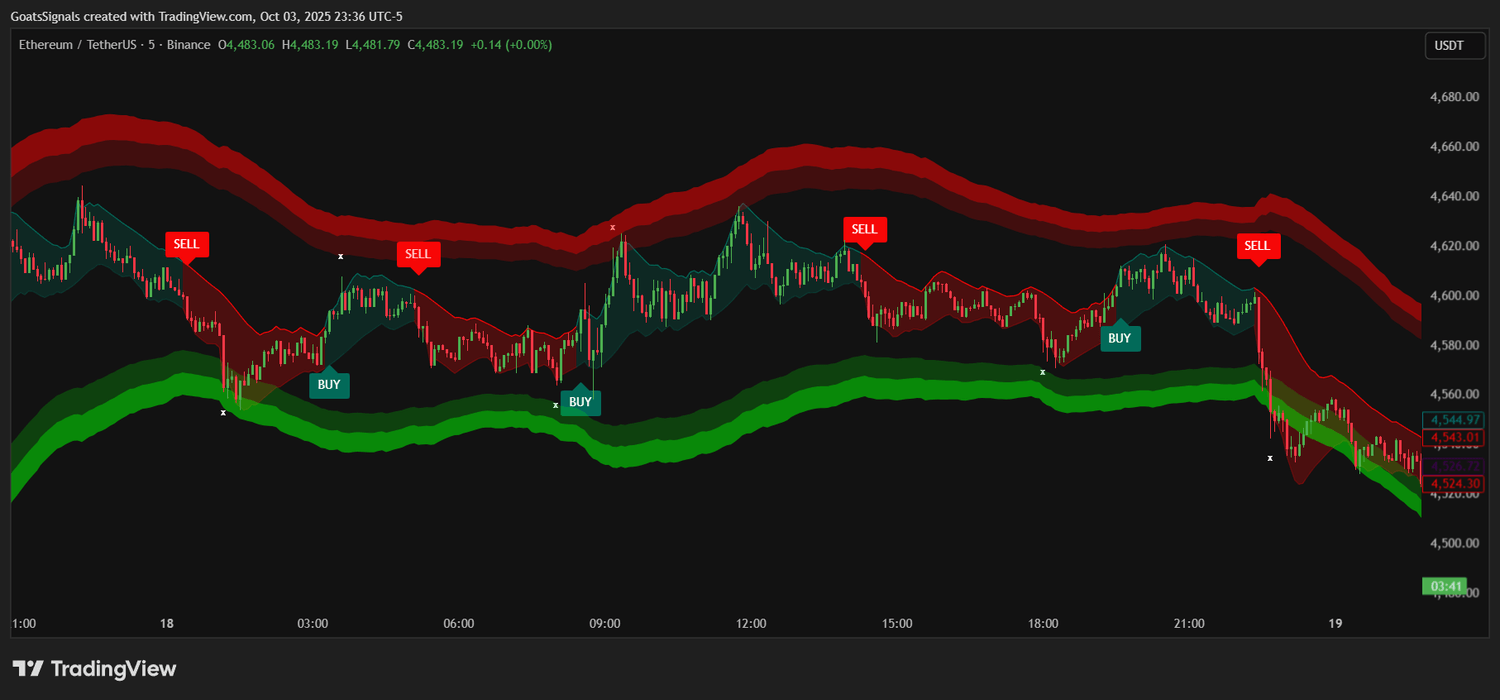The image size is (1500, 700).
Task: Click the 4,560.00 price axis label
Action: (x=1455, y=395)
